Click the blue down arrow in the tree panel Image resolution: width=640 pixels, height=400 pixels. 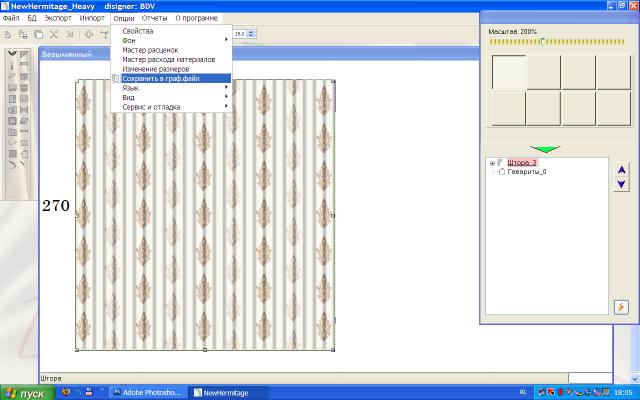pos(620,183)
